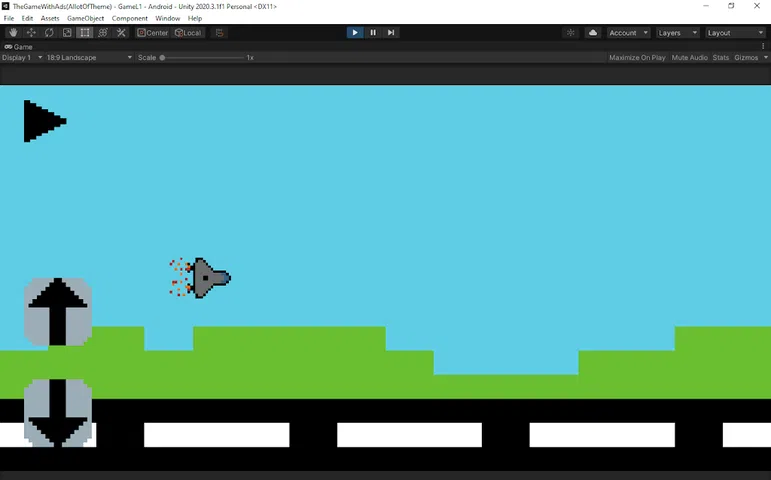Click the Step frame button
Viewport: 771px width, 480px height.
[391, 33]
